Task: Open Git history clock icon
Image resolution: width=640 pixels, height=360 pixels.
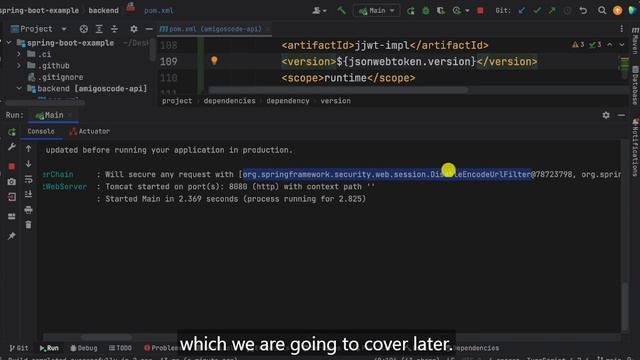Action: tap(567, 11)
